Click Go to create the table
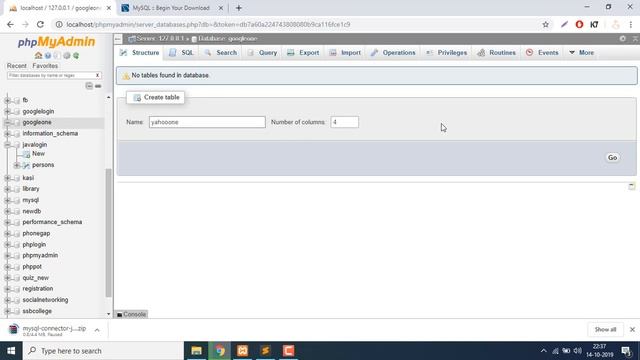This screenshot has width=640, height=360. coord(612,158)
